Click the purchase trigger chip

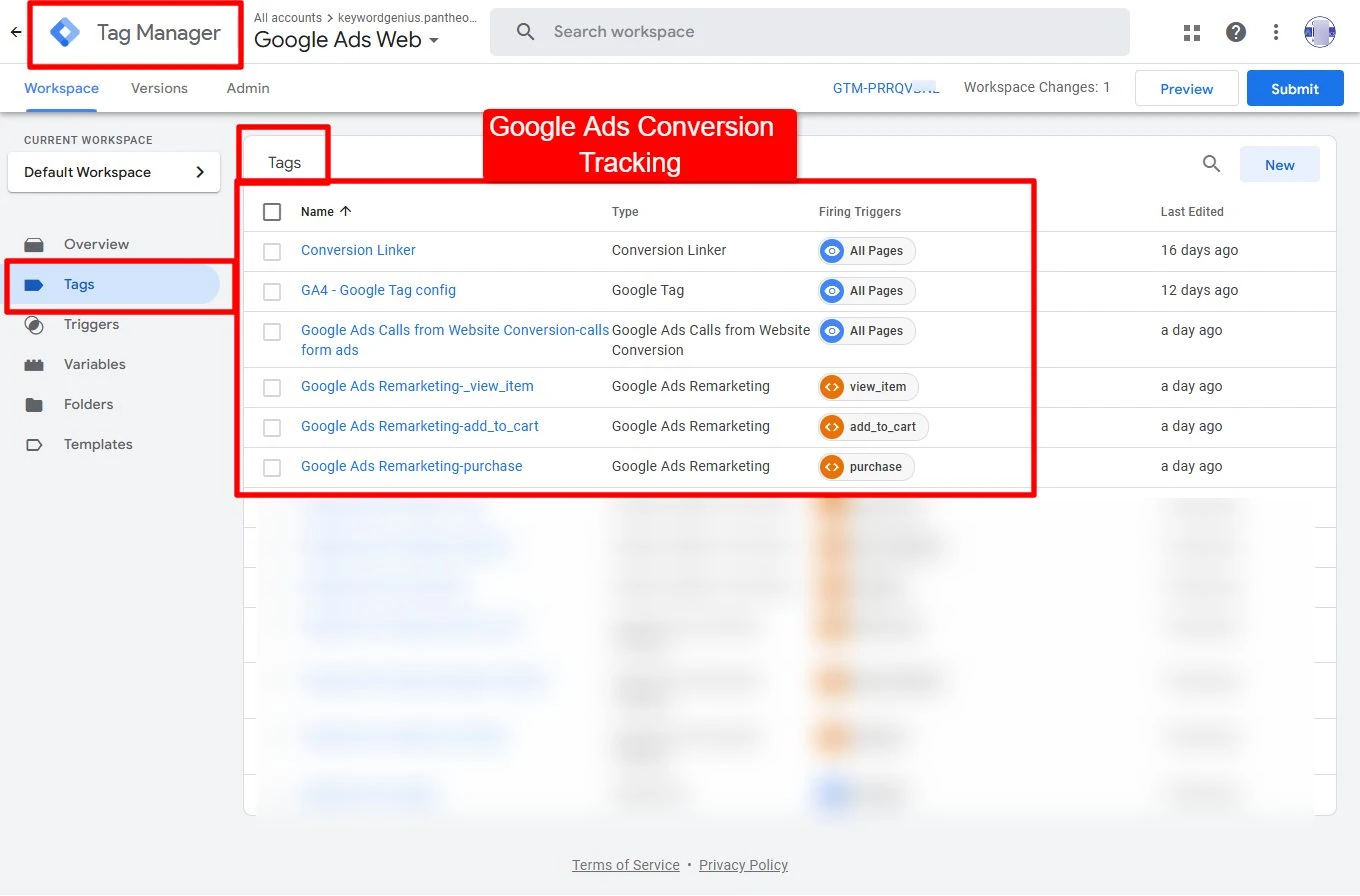pos(866,467)
